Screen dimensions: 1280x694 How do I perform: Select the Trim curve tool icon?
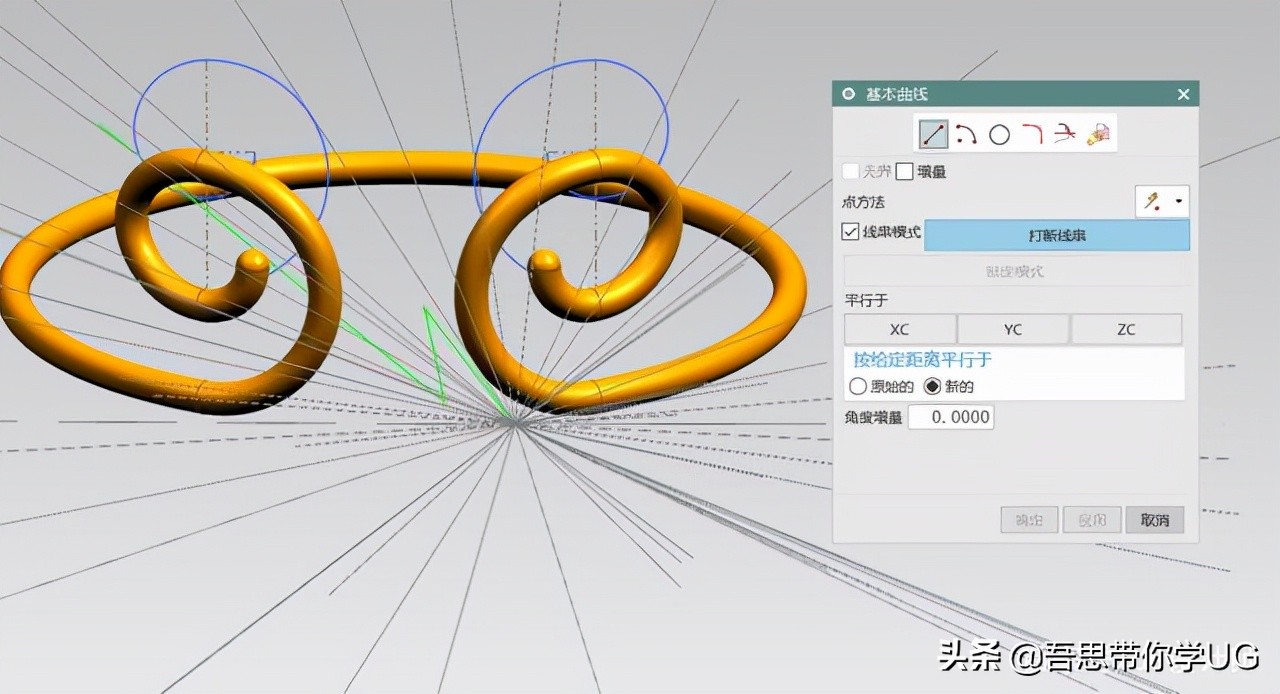click(1065, 134)
